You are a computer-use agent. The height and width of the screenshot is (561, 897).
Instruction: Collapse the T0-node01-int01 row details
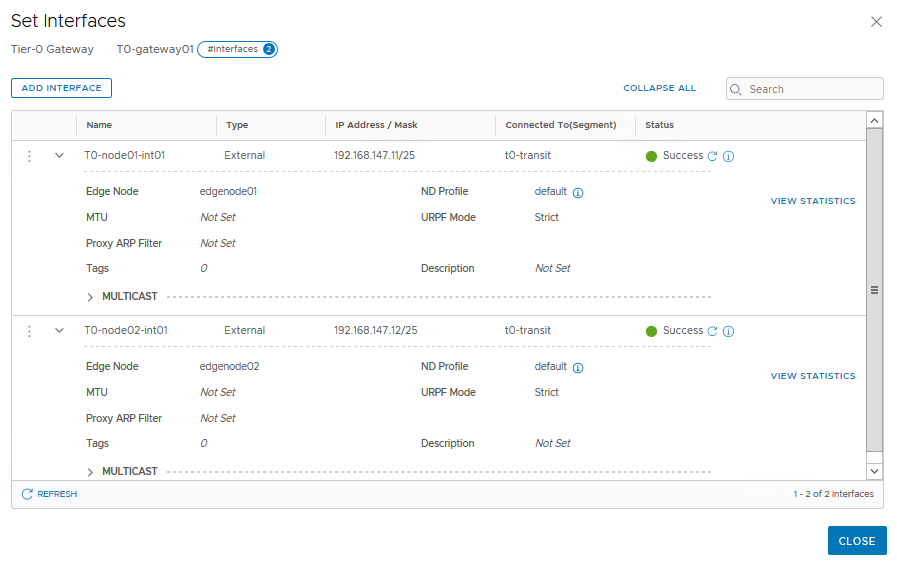59,156
